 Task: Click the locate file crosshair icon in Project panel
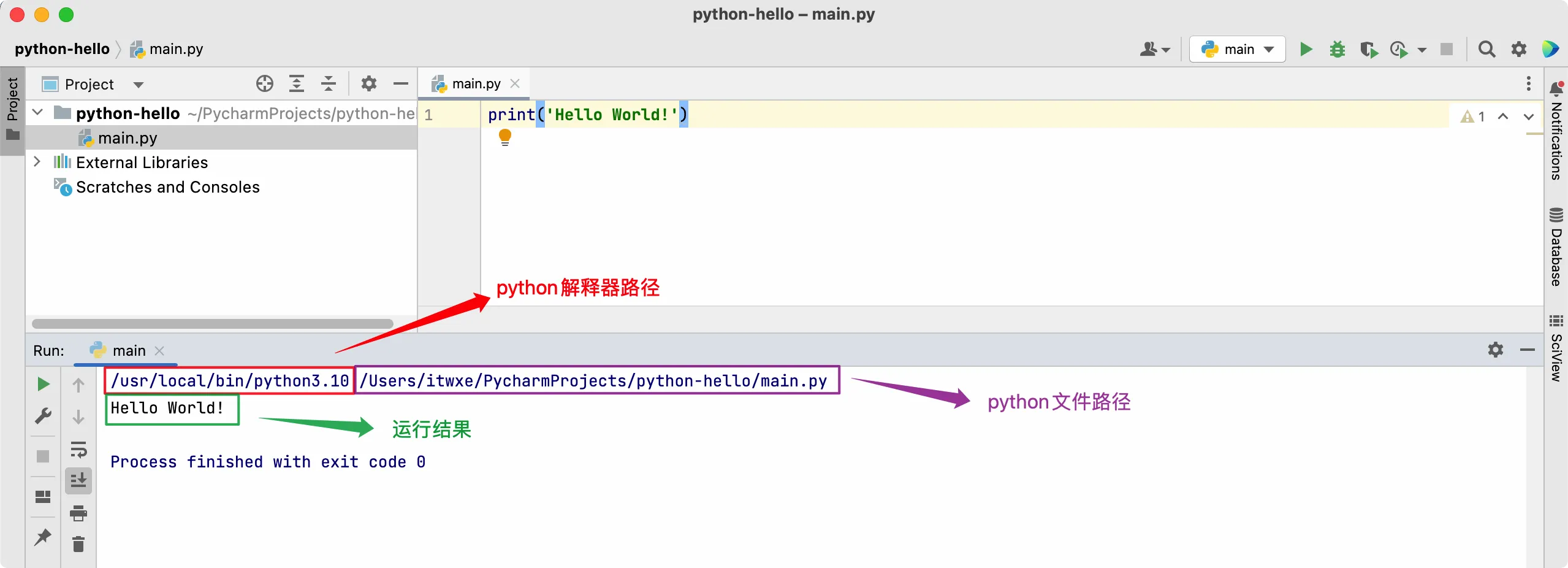pyautogui.click(x=265, y=83)
